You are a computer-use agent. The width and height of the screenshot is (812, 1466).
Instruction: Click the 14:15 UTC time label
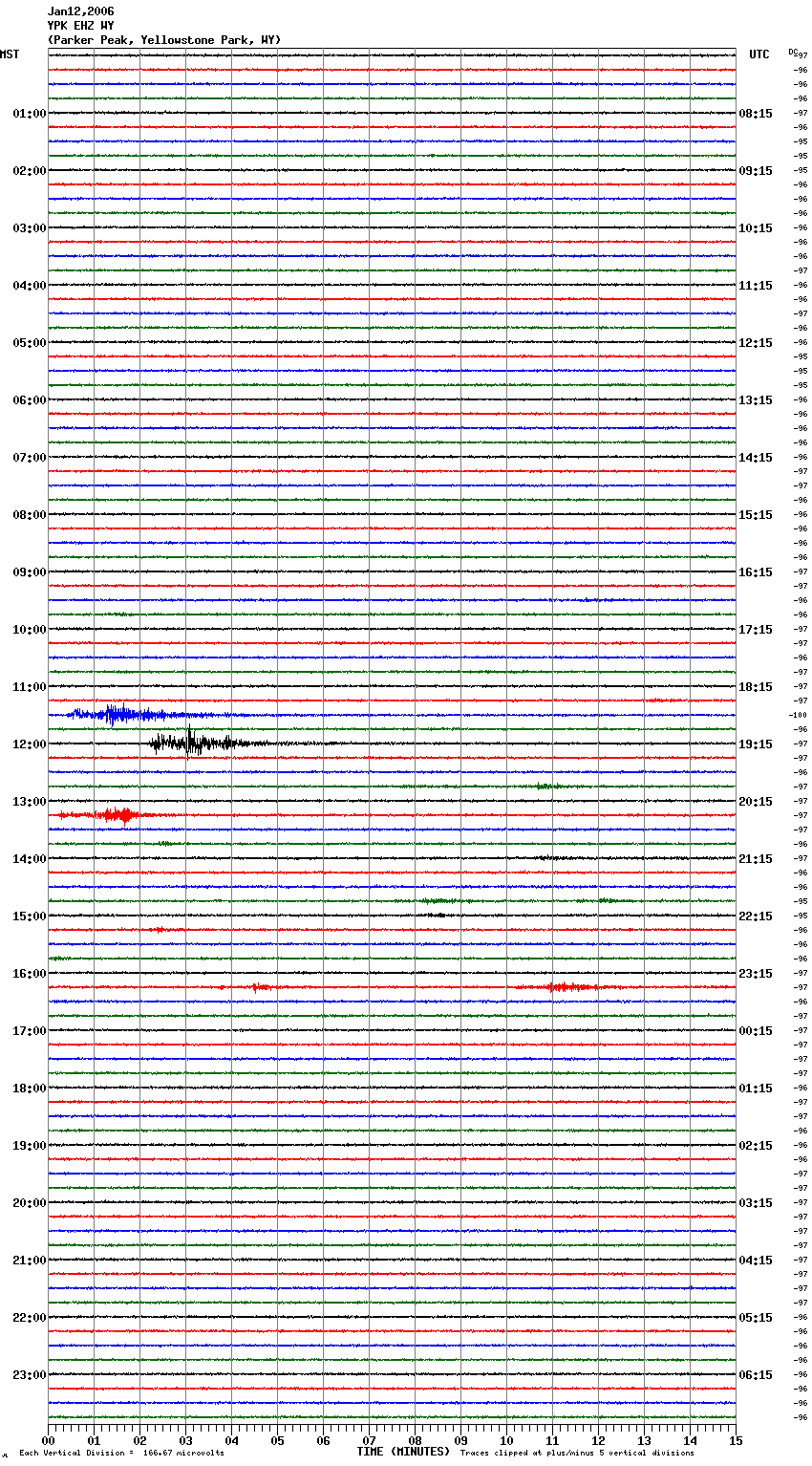pos(756,458)
